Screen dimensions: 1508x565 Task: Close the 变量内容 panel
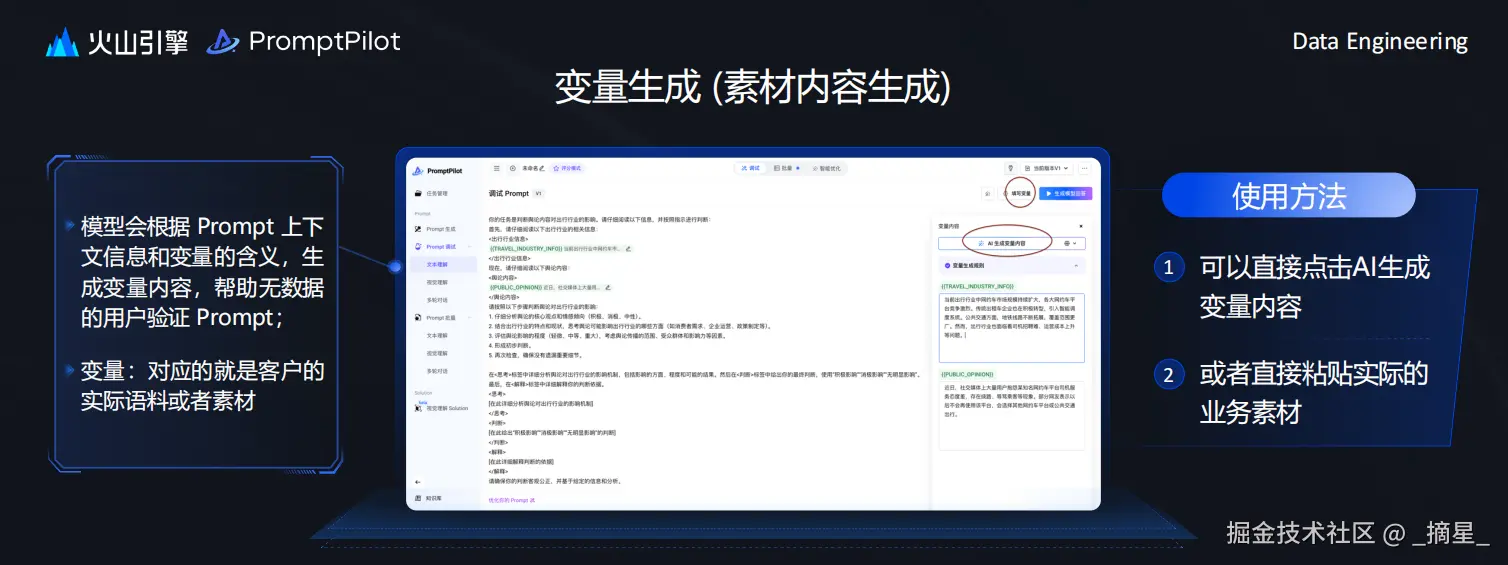(1081, 227)
